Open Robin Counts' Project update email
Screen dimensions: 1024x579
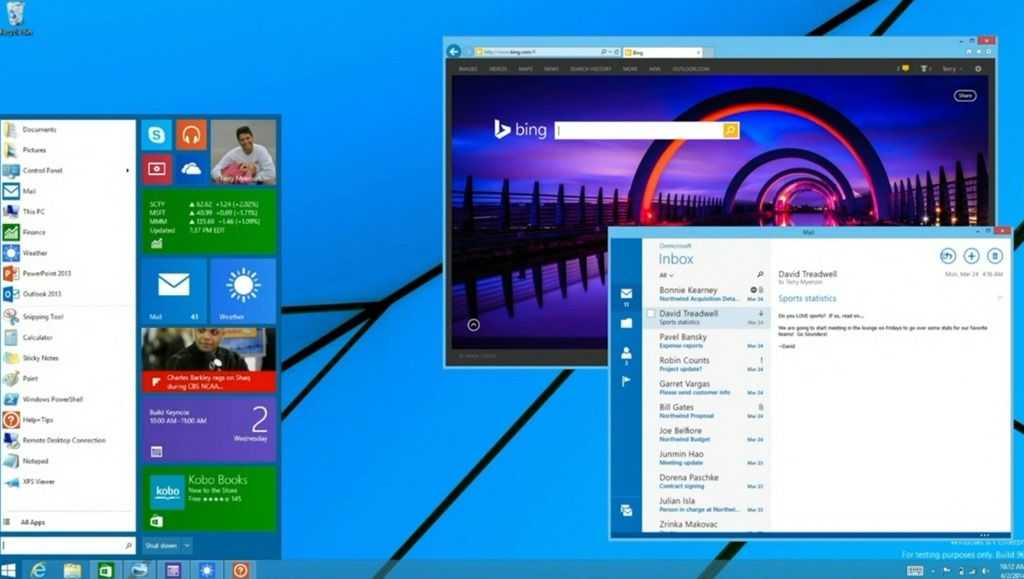click(706, 364)
